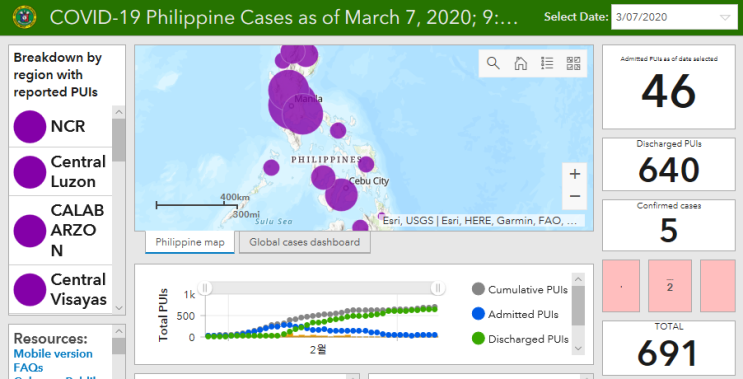Reset map to the home extent

click(520, 63)
